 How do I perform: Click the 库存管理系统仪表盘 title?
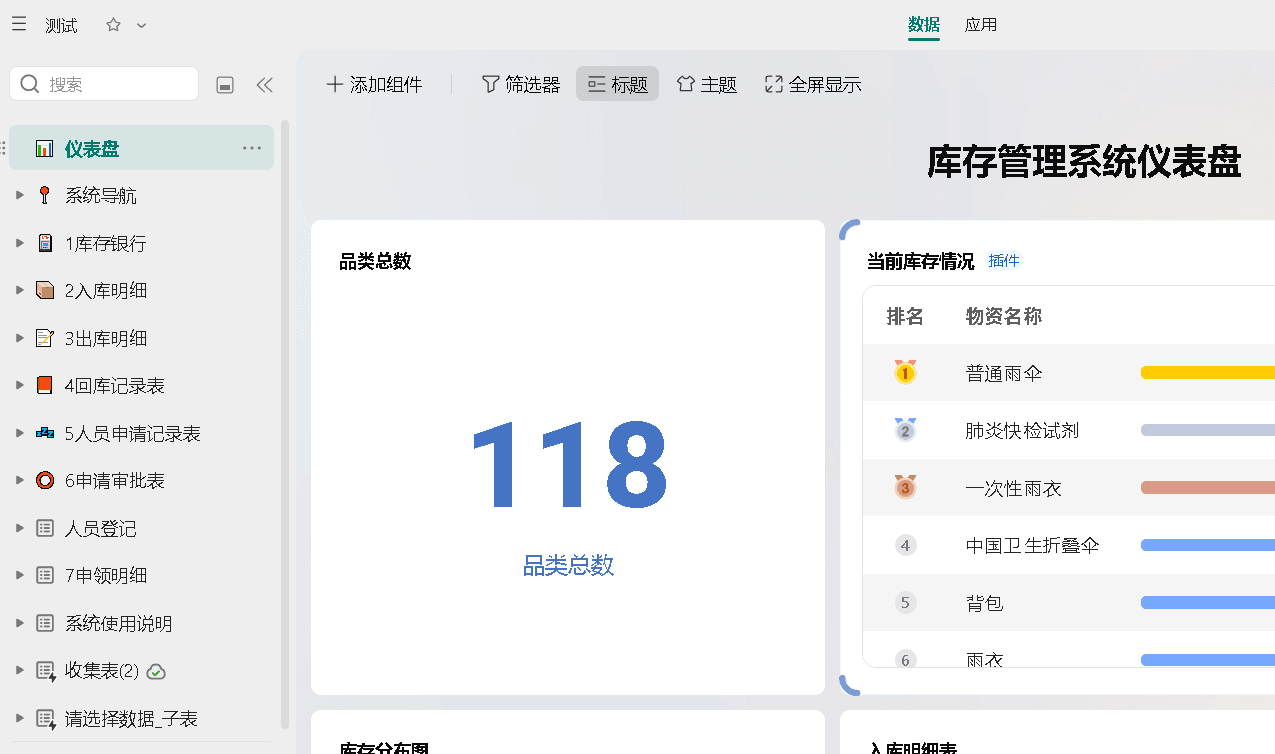point(1084,161)
